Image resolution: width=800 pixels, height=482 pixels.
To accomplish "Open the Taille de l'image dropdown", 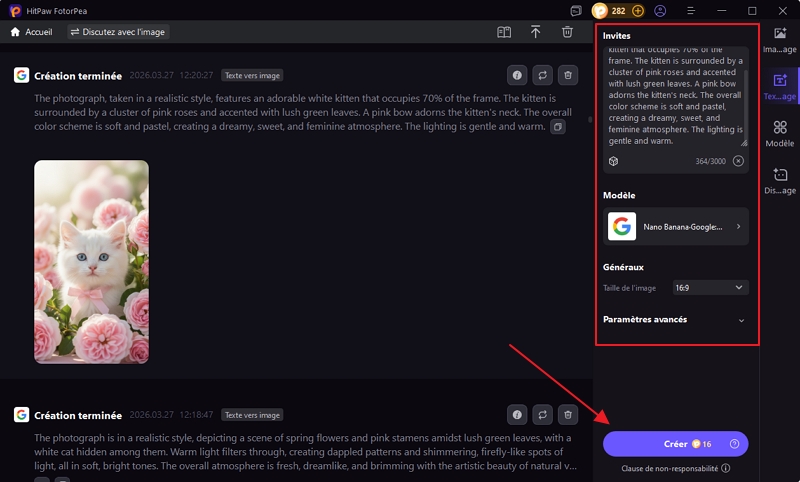I will [x=710, y=288].
